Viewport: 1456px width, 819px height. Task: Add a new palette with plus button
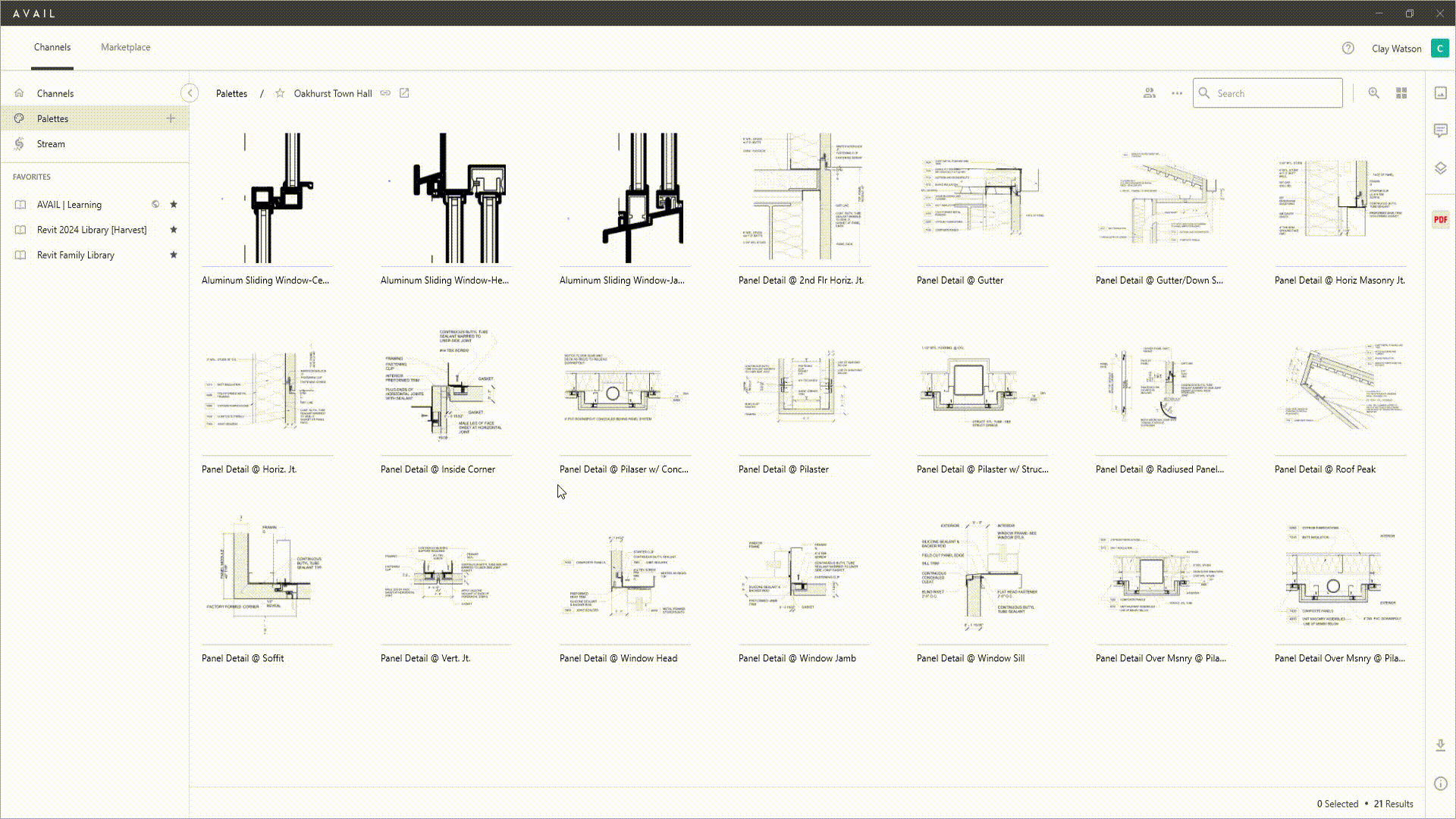coord(171,118)
